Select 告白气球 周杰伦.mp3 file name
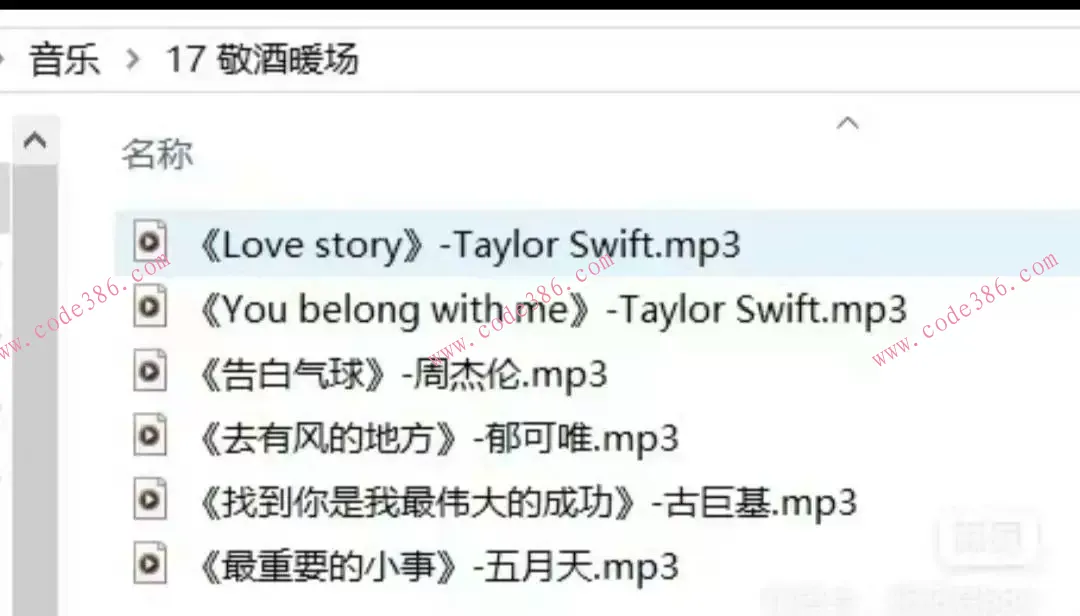The image size is (1080, 616). (404, 374)
